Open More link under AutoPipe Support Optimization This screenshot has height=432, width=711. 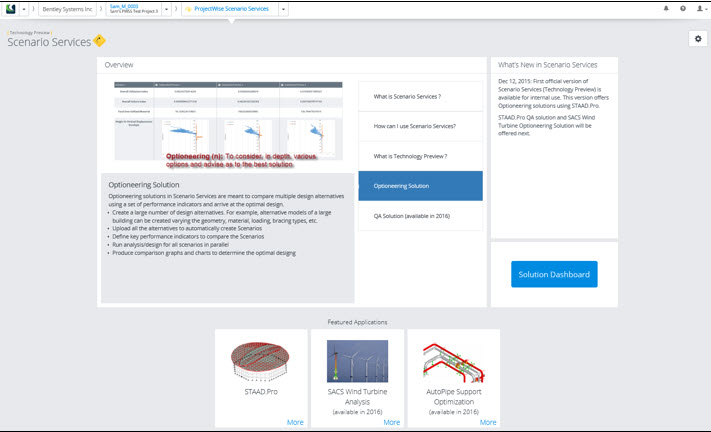click(488, 422)
